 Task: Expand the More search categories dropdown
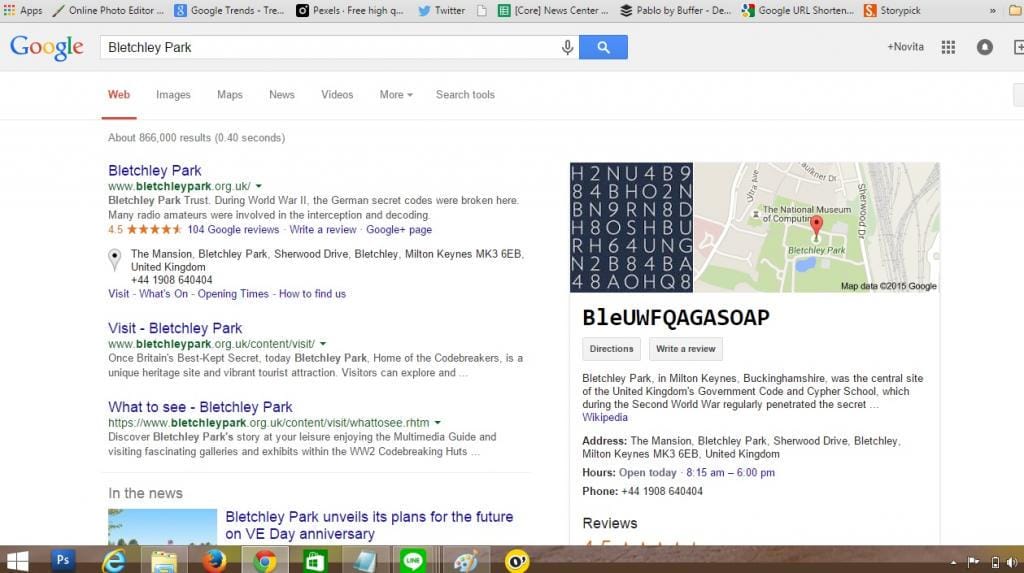396,95
